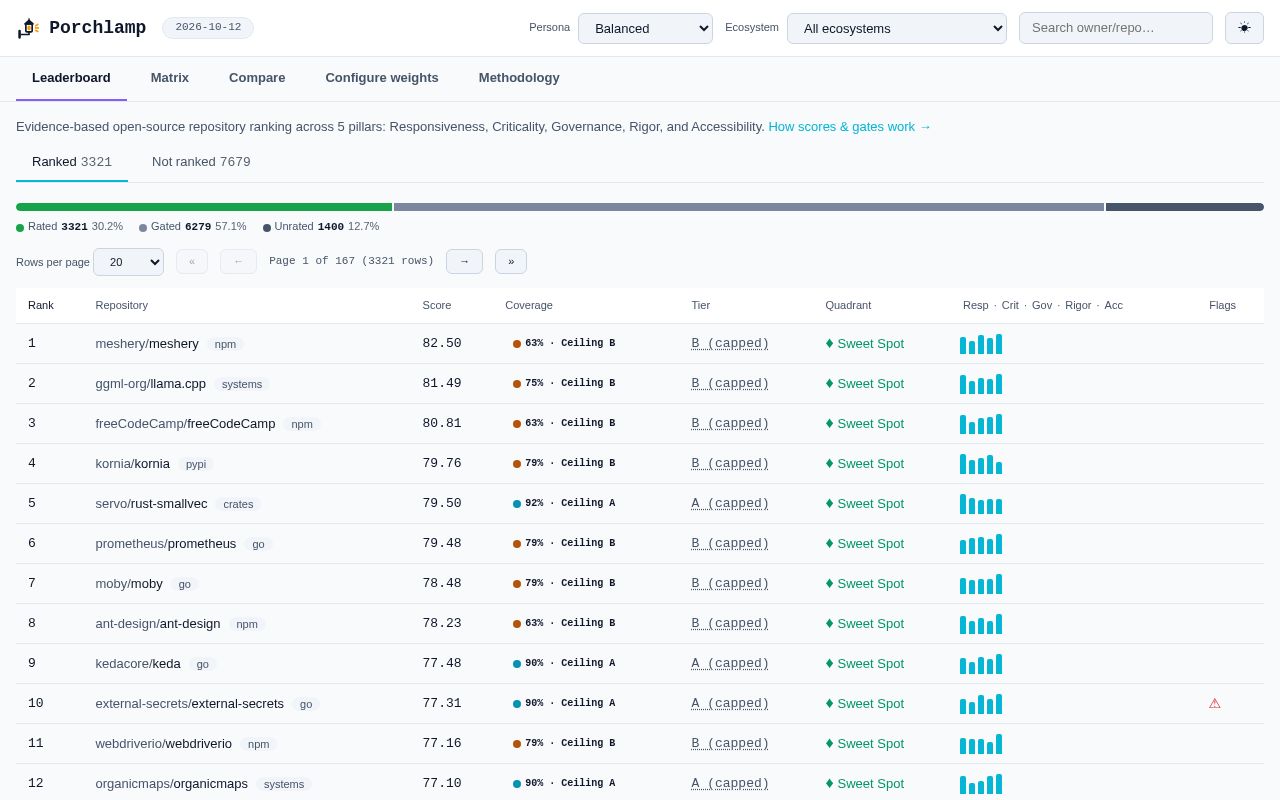Screen dimensions: 1280x800
Task: Go to the Methodology tab
Action: 519,78
